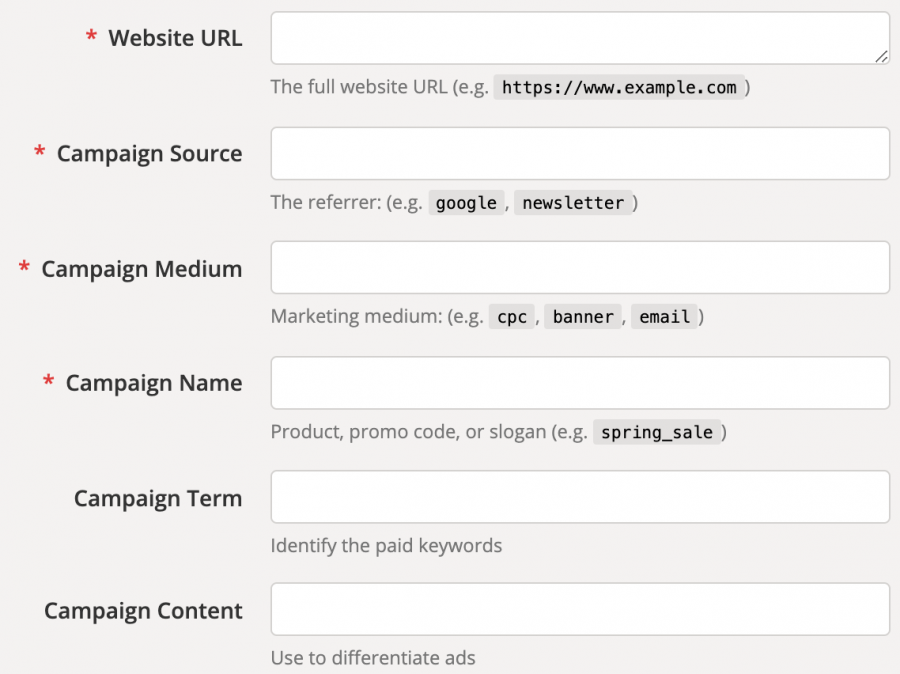Click the Campaign Term input field
Viewport: 900px width, 674px height.
tap(579, 497)
